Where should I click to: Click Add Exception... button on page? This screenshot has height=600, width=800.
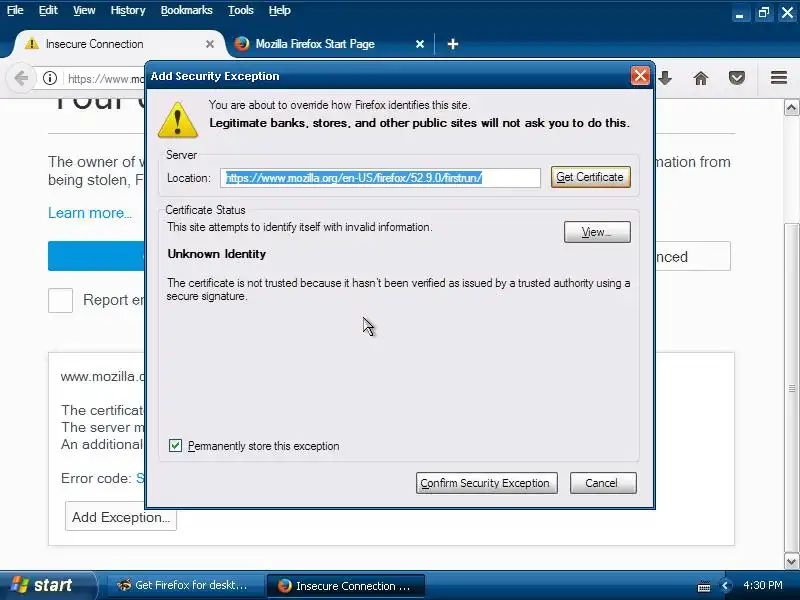click(x=121, y=517)
